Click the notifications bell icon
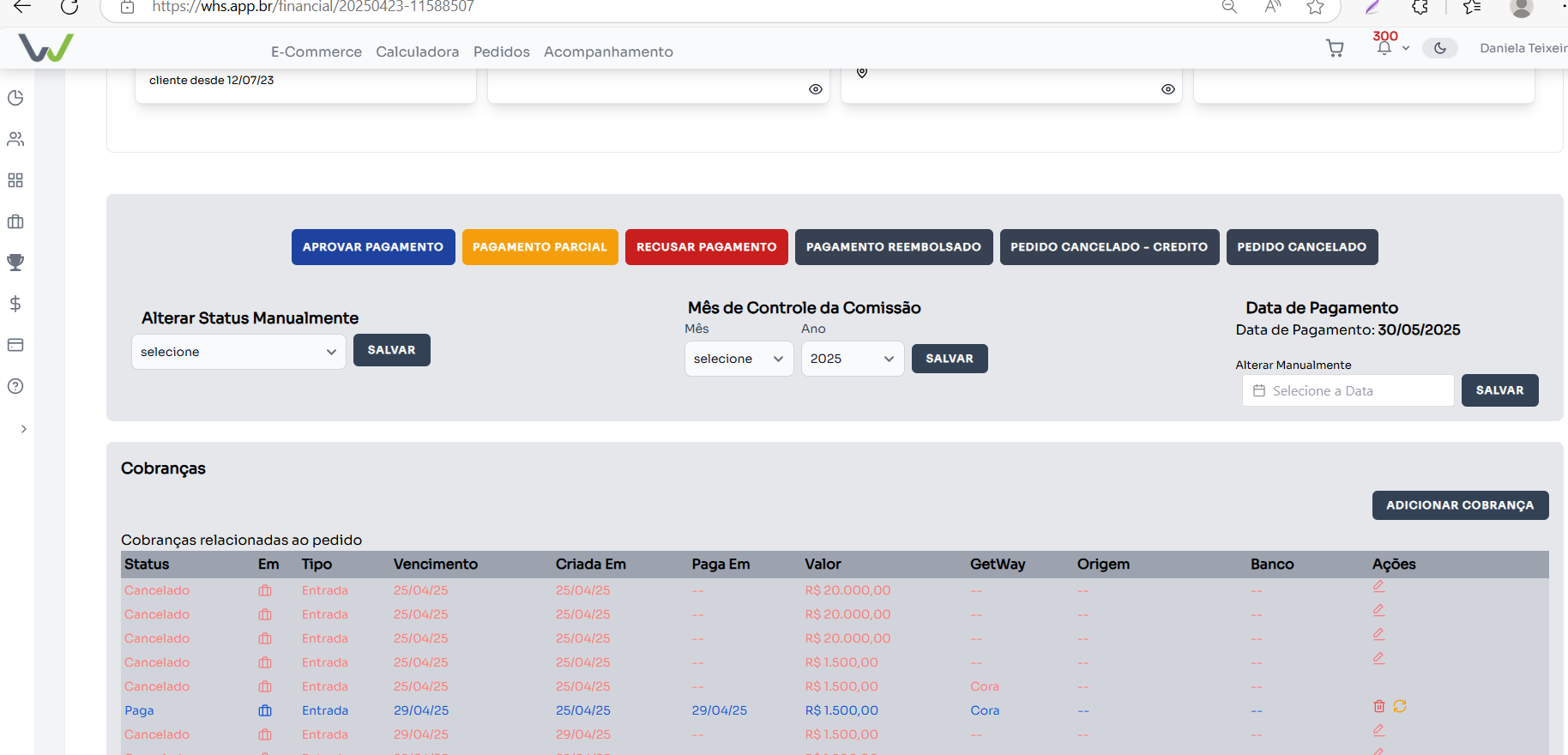 click(x=1384, y=48)
